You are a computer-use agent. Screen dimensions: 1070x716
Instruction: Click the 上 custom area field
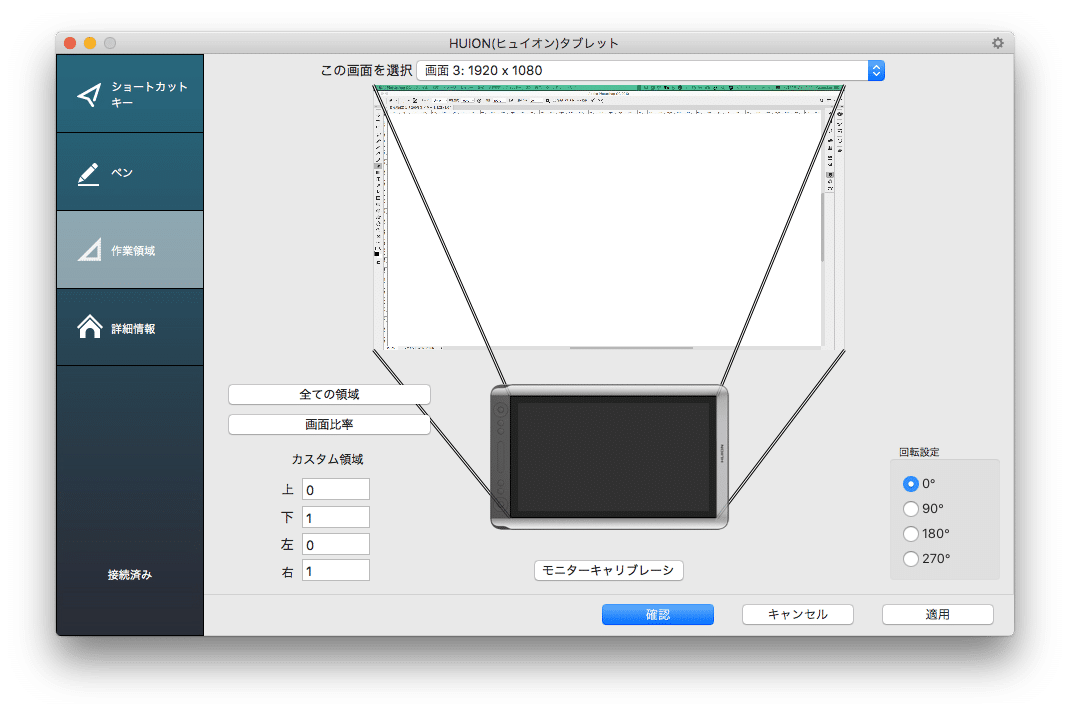[x=335, y=489]
